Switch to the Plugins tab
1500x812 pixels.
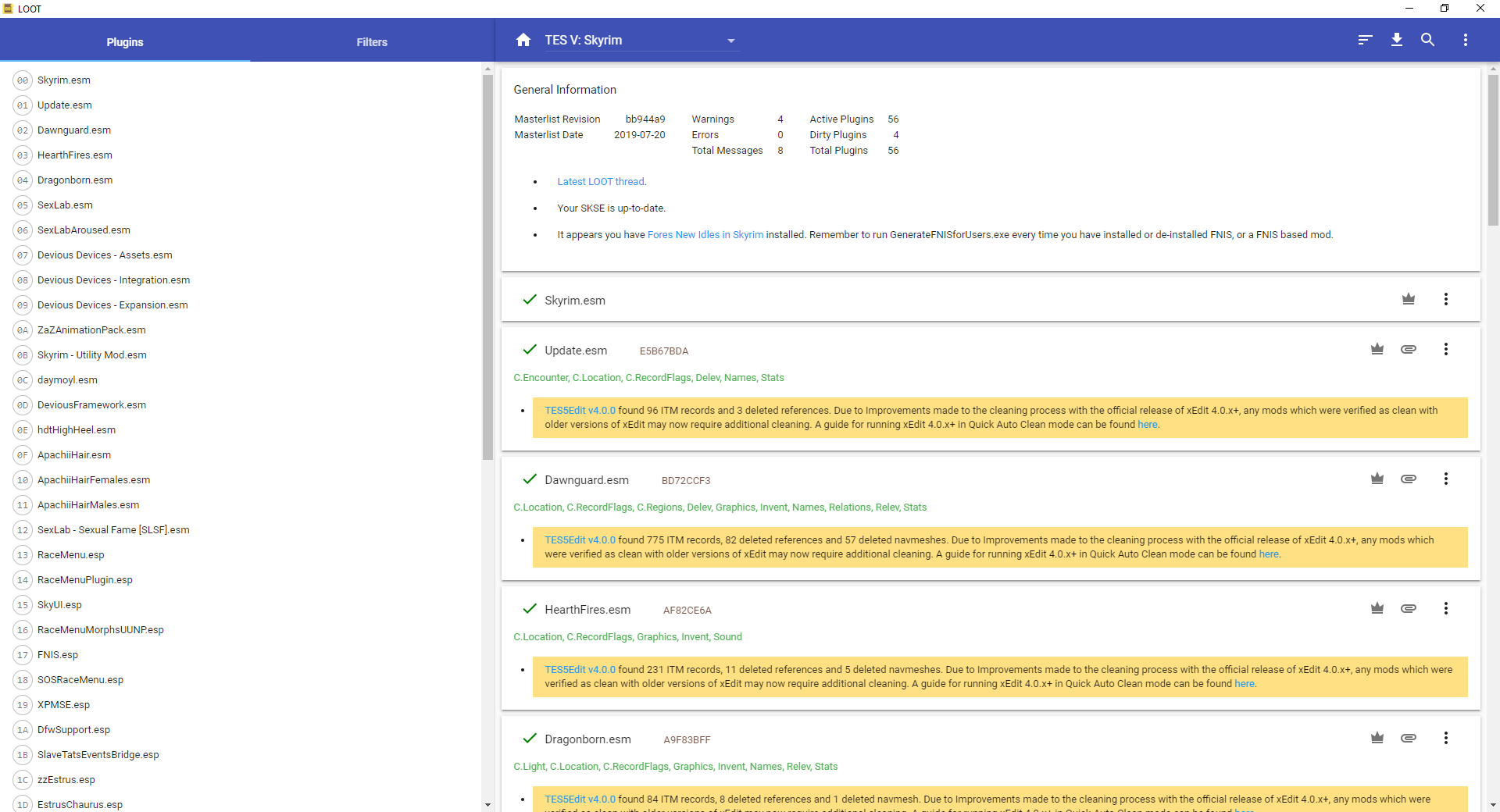tap(125, 41)
